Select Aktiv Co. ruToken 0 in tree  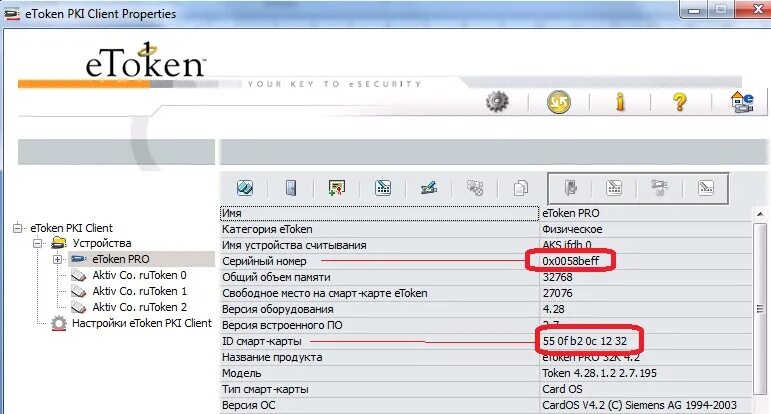(x=139, y=275)
